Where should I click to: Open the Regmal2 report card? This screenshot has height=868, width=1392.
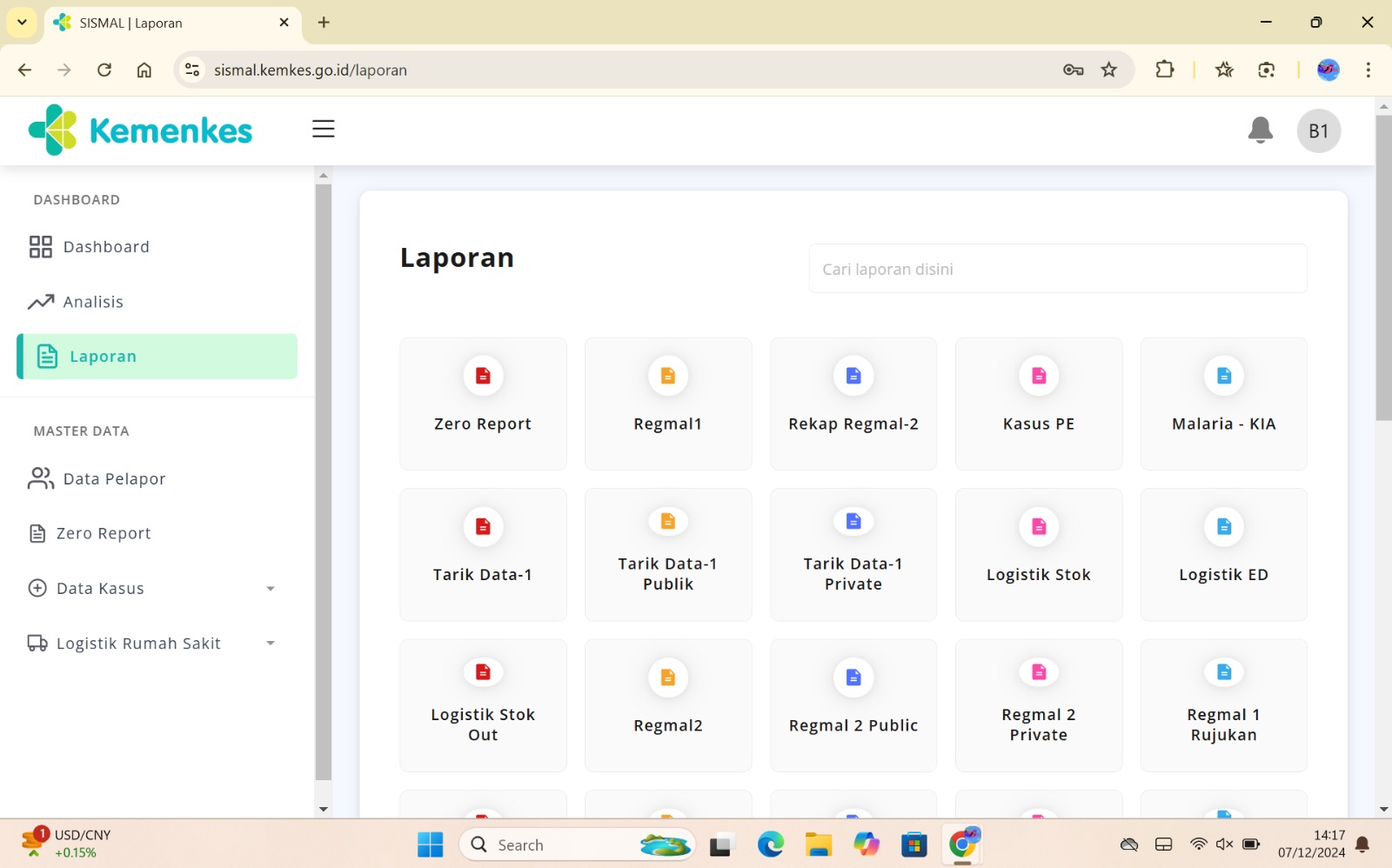(668, 705)
